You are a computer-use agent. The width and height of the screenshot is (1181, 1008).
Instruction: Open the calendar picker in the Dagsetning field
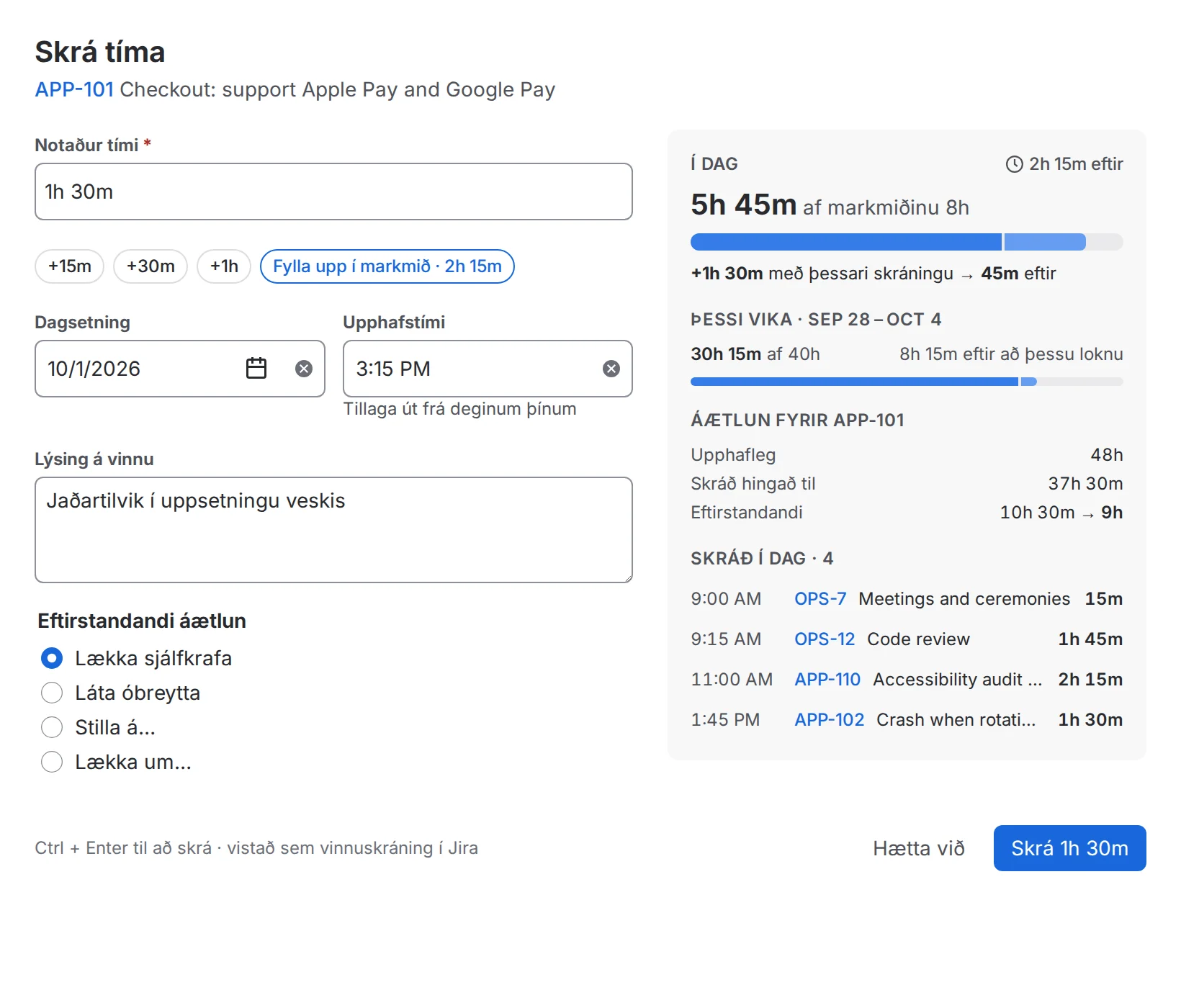click(x=256, y=369)
